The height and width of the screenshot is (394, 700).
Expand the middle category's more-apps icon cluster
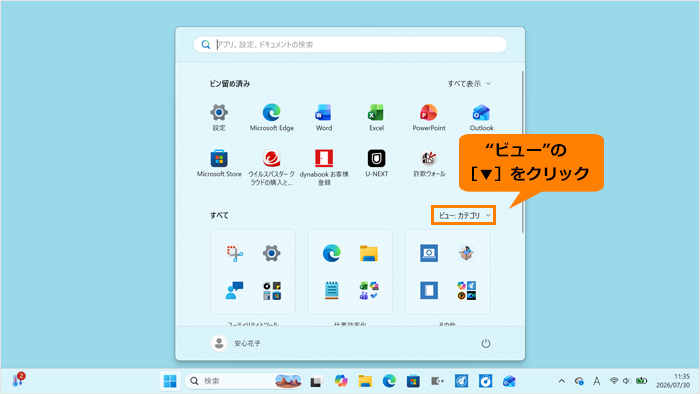(369, 290)
